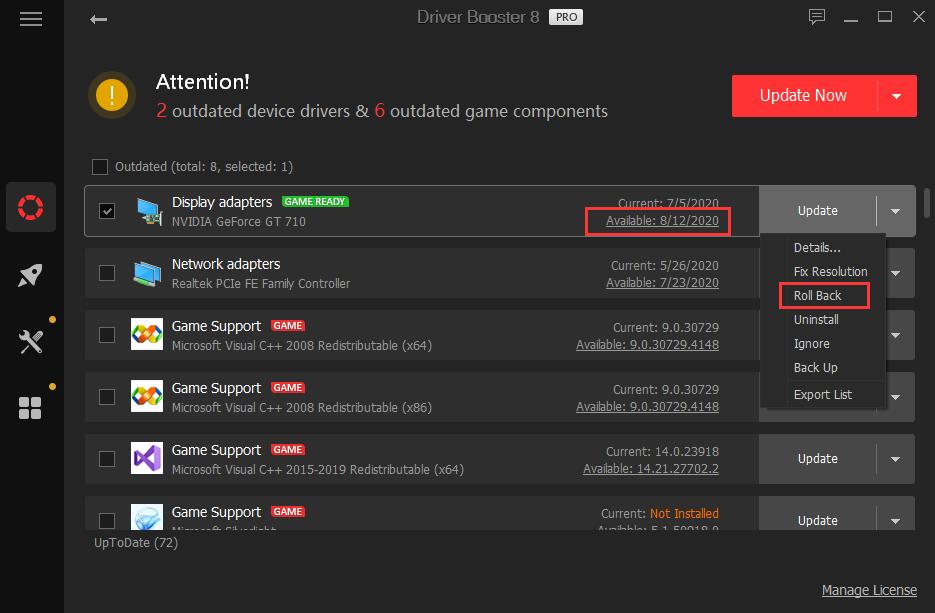935x613 pixels.
Task: Check the Network adapters checkbox
Action: (107, 273)
